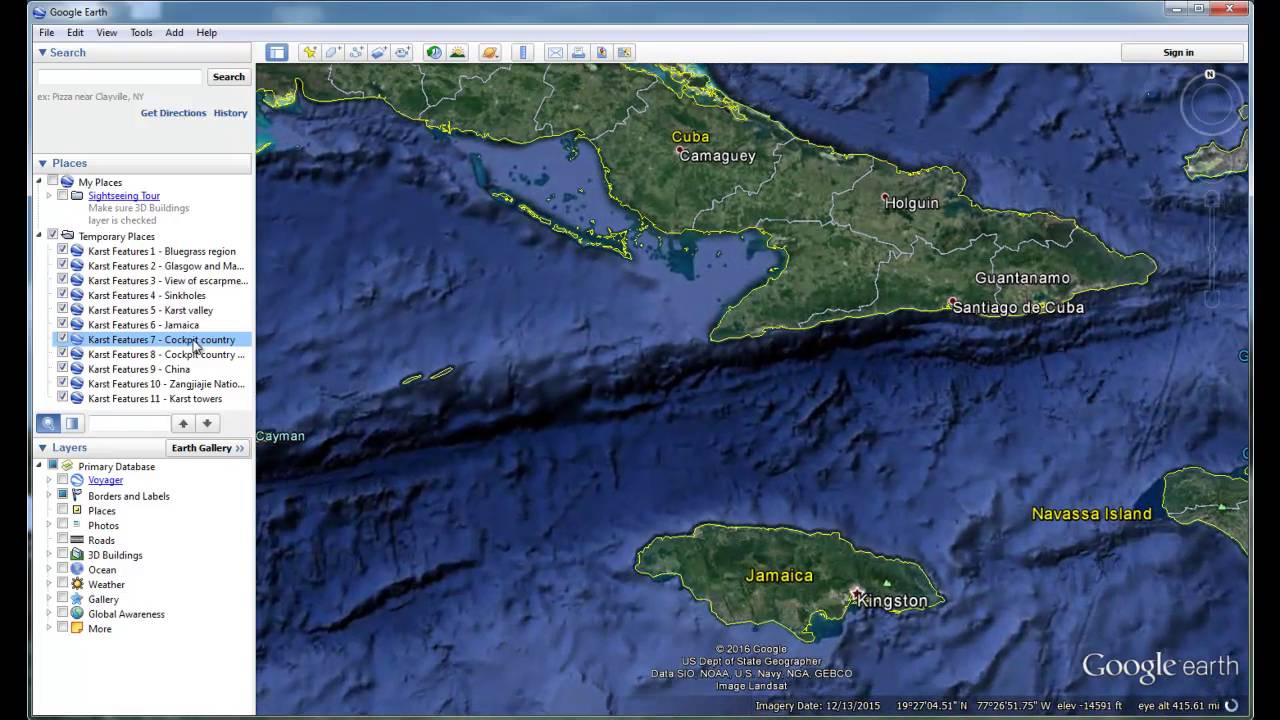
Task: Select Karst Features 4 - Sinkholes
Action: (146, 295)
